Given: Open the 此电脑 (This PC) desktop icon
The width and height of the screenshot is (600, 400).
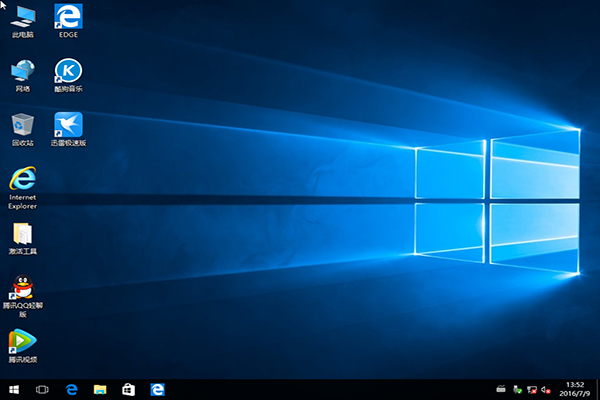Looking at the screenshot, I should (22, 17).
